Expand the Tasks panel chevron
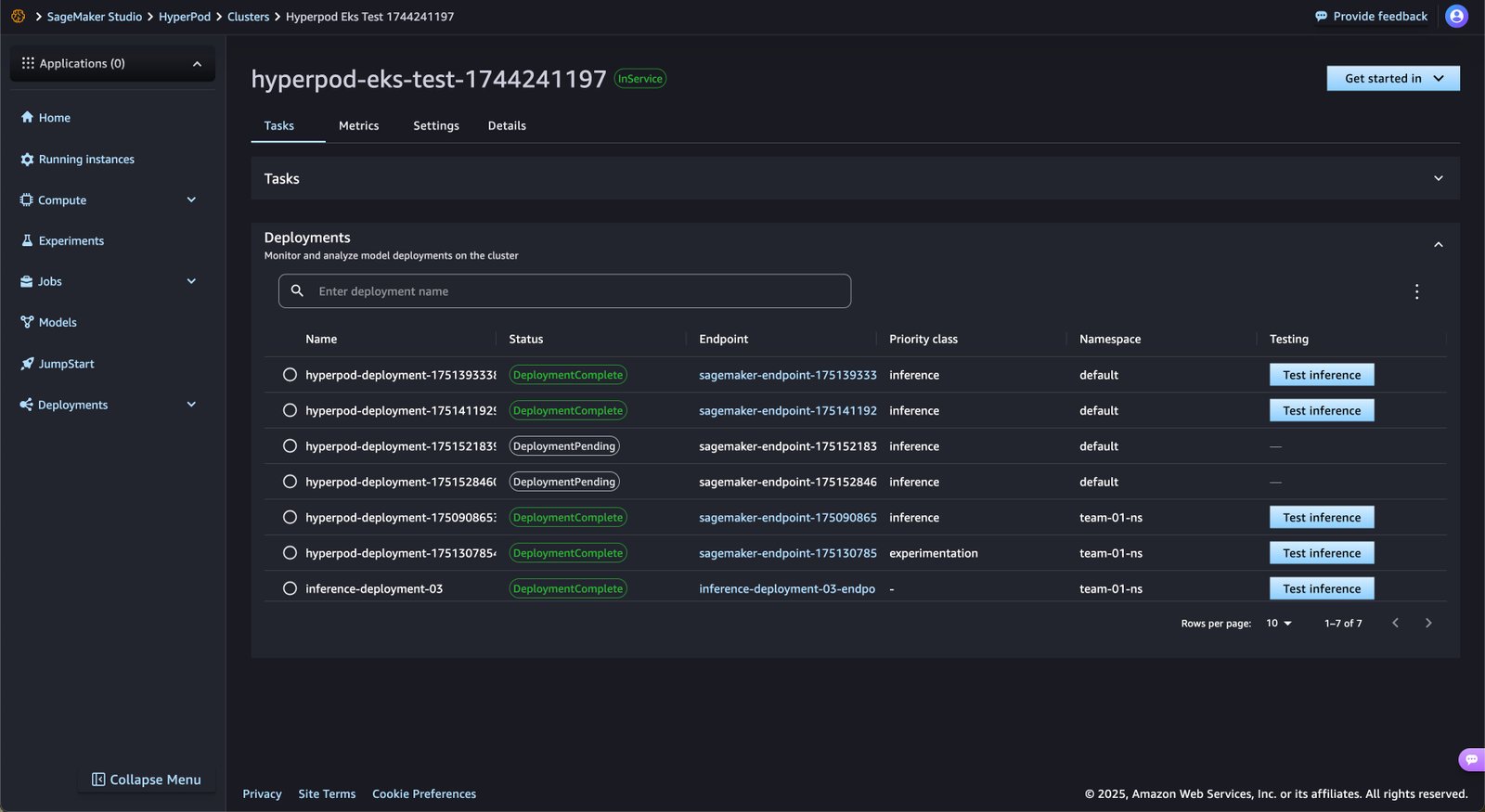Image resolution: width=1485 pixels, height=812 pixels. [x=1439, y=178]
